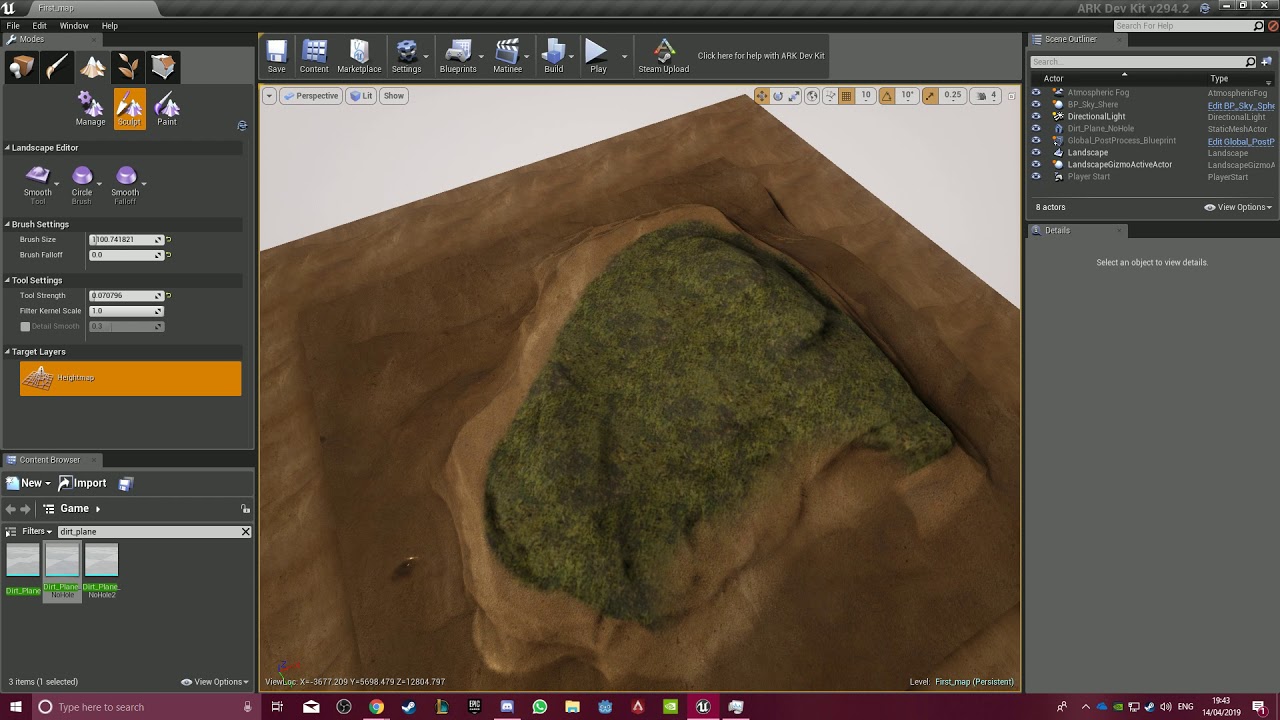Enable the Detail Smooth checkbox
1280x720 pixels.
[25, 326]
